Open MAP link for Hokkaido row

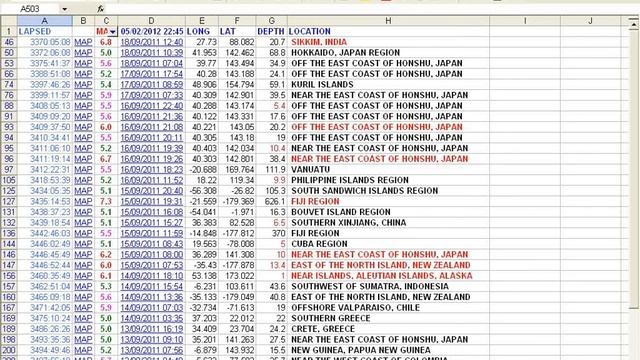pos(83,53)
